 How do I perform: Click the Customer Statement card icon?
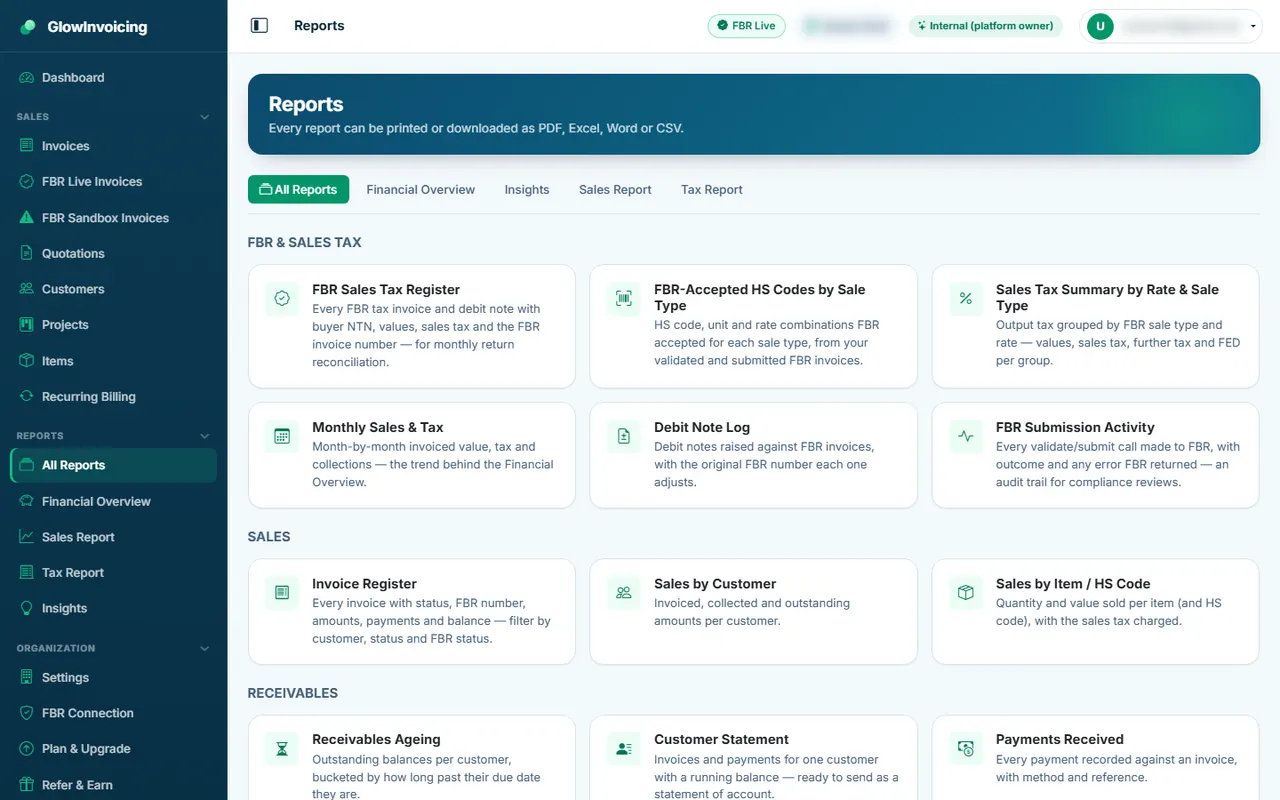point(624,749)
